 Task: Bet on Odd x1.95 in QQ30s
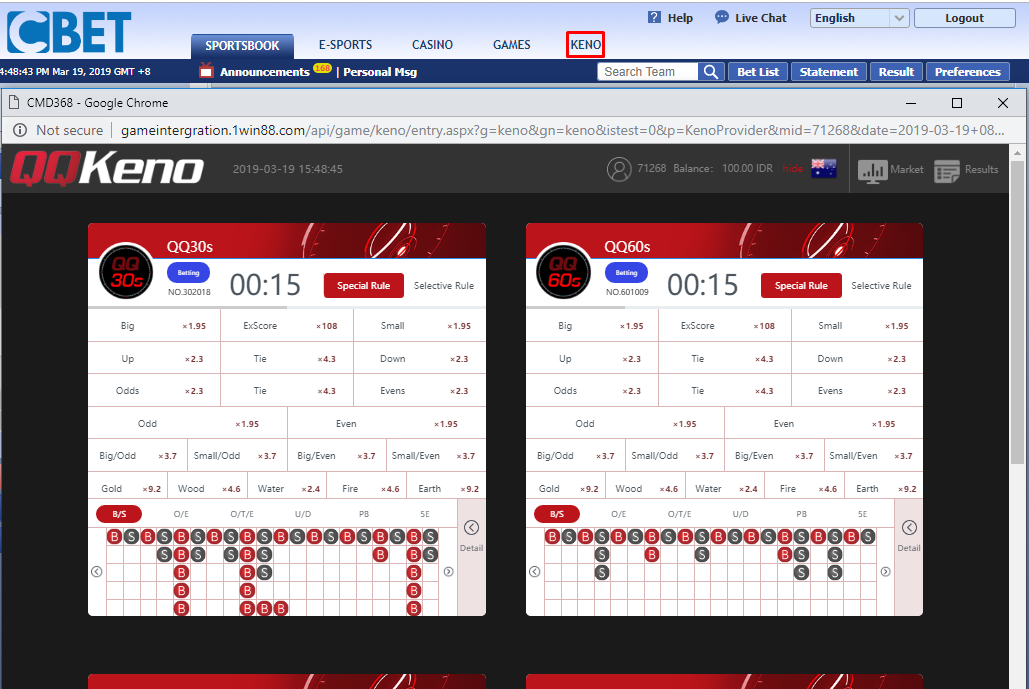(188, 423)
